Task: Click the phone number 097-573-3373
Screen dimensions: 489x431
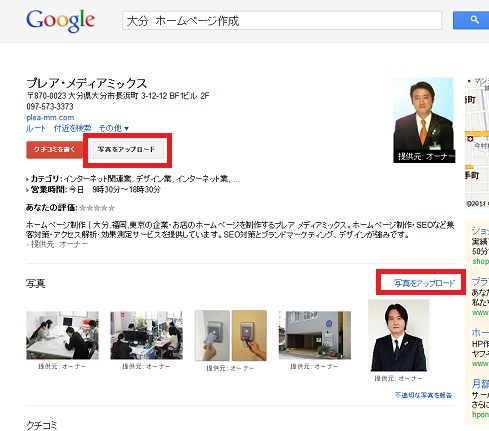Action: coord(50,107)
